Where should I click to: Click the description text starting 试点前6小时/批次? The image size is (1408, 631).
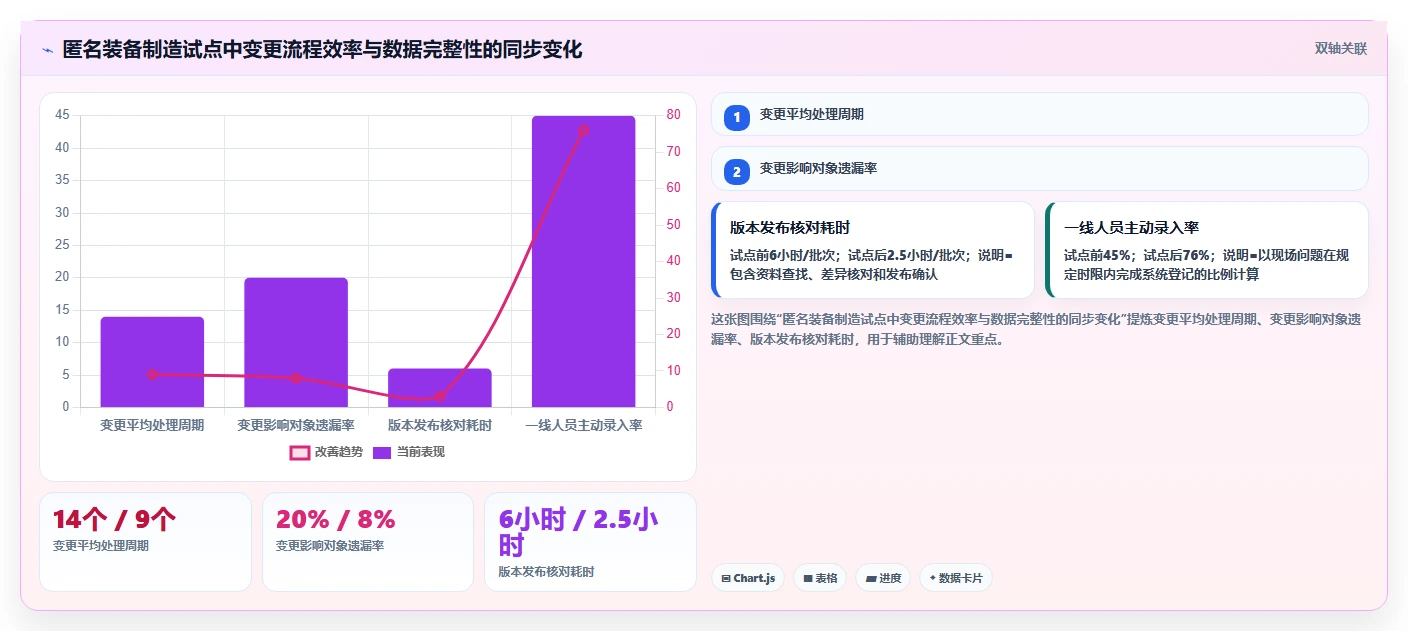tap(871, 265)
